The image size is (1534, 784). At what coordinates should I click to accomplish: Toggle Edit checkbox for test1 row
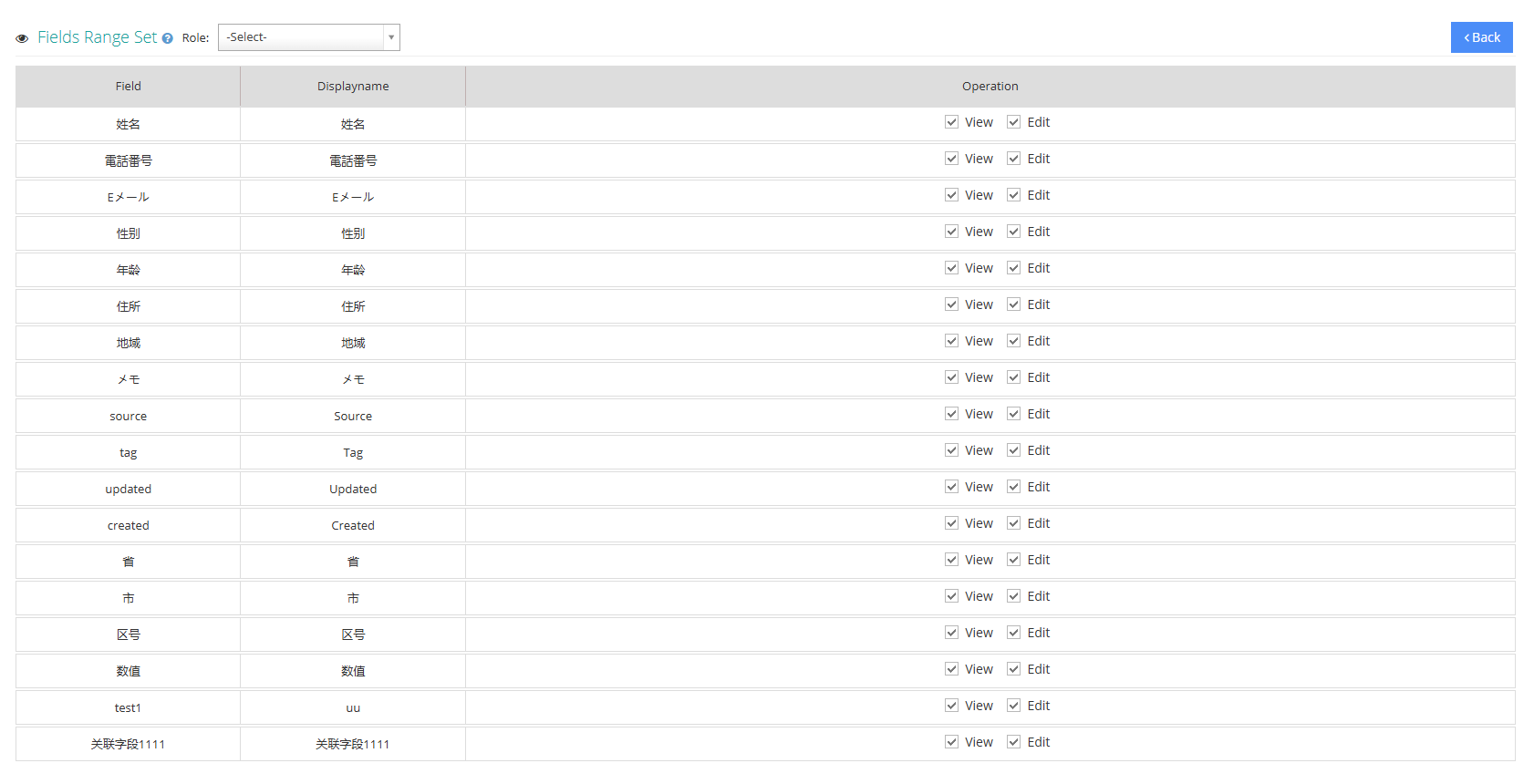point(1013,706)
